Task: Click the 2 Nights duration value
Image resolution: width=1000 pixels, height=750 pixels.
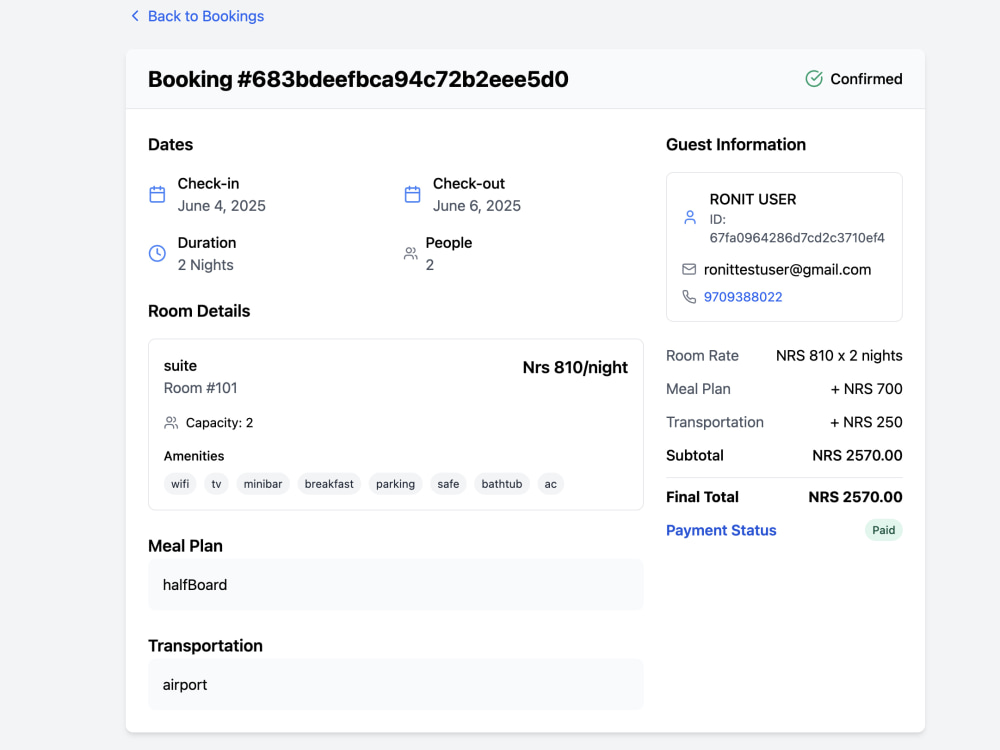Action: [205, 265]
